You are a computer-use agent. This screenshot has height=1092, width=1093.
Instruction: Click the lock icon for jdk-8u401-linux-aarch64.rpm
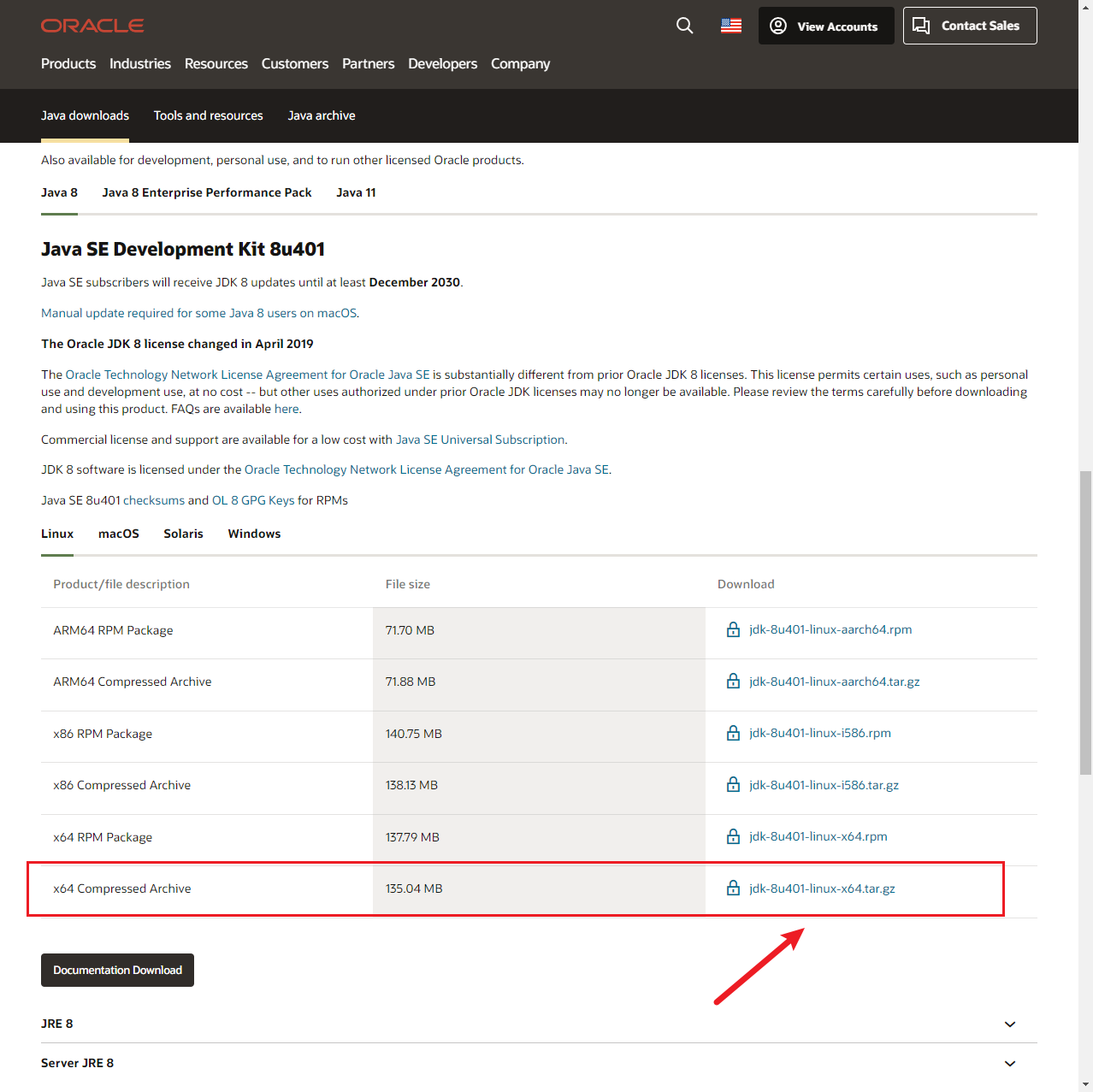(733, 630)
